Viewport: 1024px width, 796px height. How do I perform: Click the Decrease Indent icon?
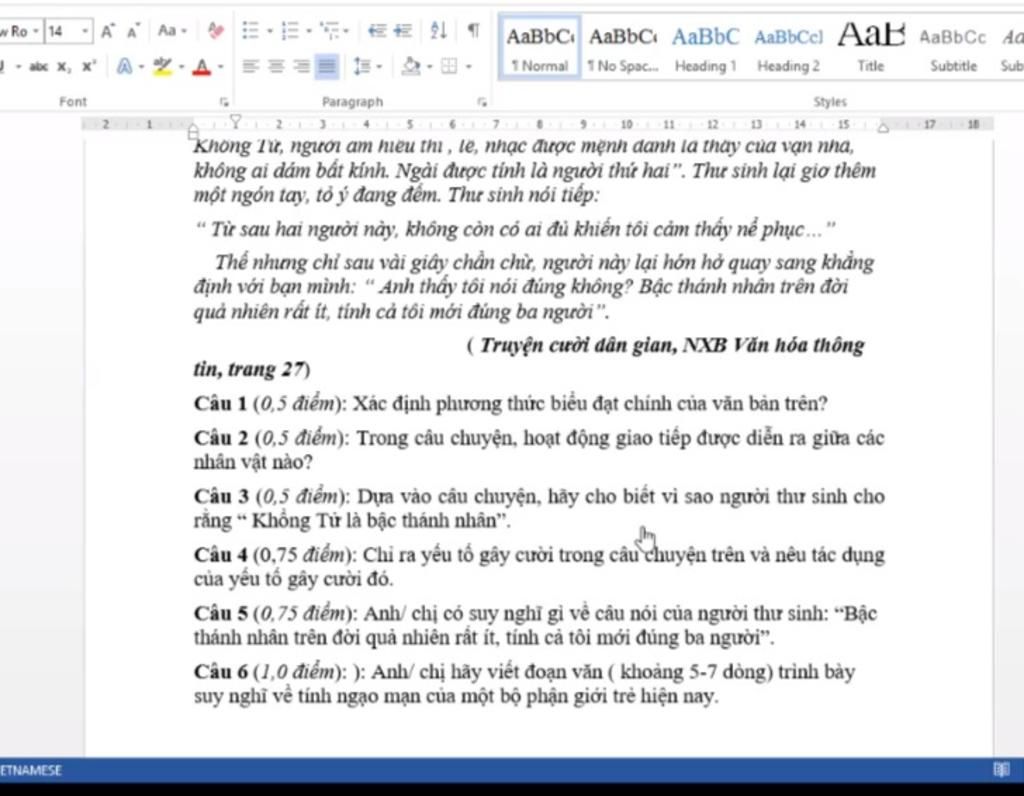tap(377, 31)
